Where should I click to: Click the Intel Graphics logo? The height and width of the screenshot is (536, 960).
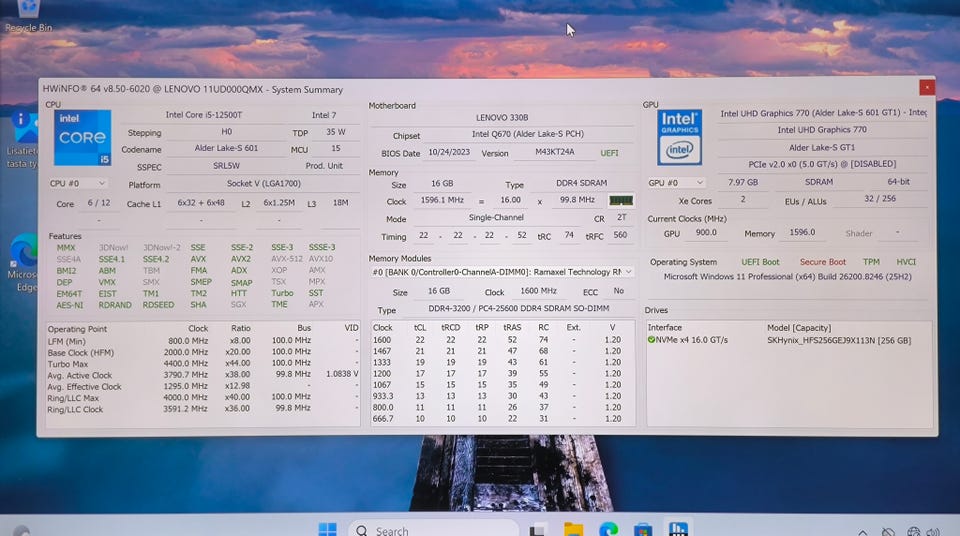click(x=680, y=137)
